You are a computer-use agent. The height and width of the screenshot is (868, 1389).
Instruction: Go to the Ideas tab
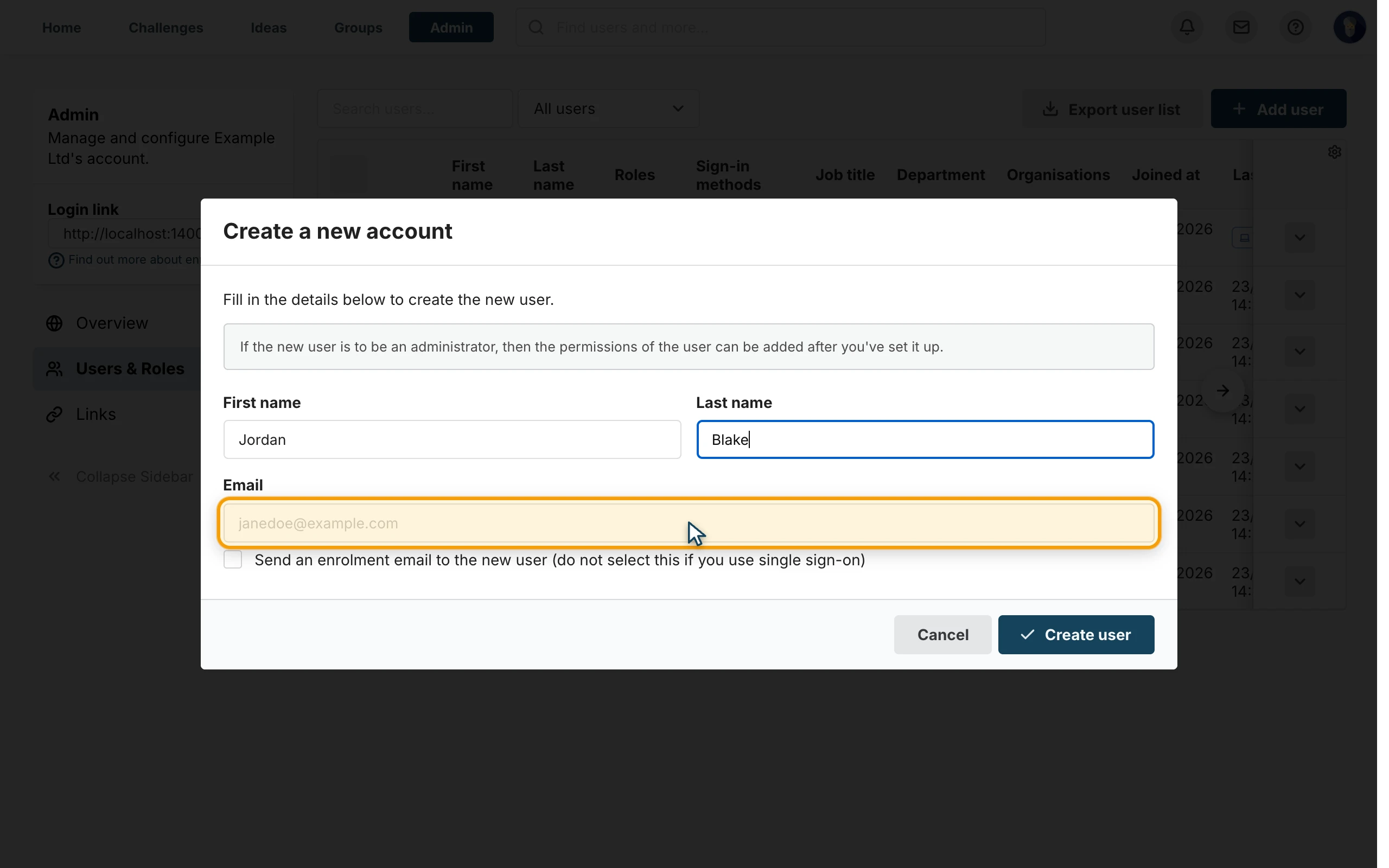[269, 28]
